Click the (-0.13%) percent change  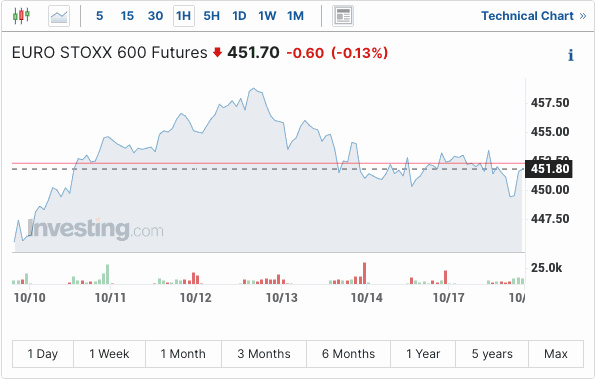360,53
